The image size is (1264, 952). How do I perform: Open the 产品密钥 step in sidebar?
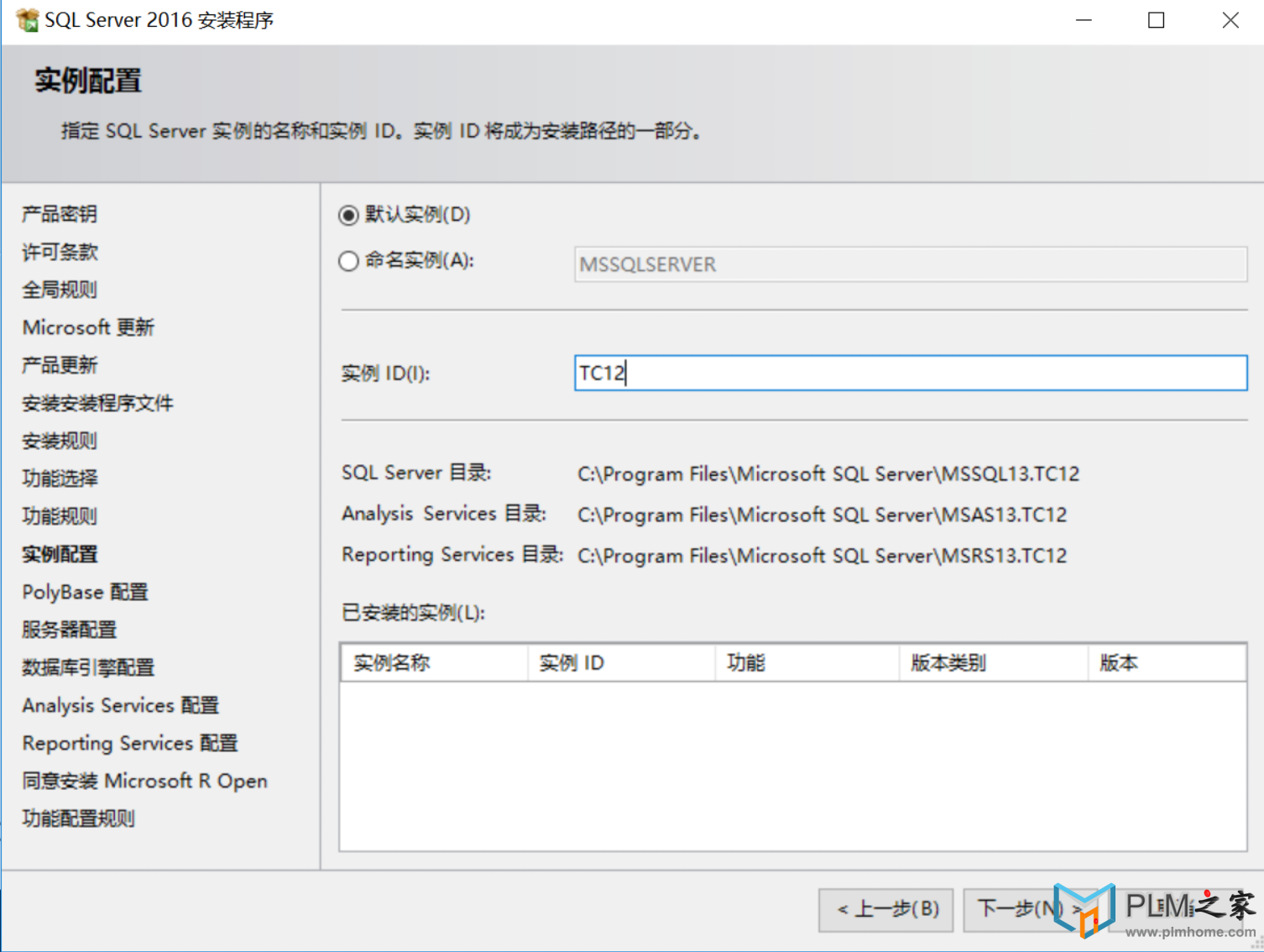click(x=60, y=214)
